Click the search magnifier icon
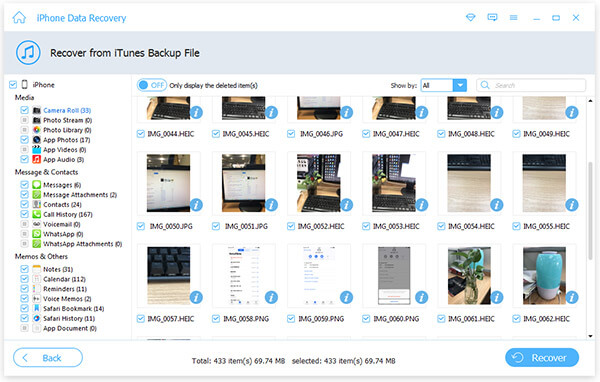 (485, 85)
